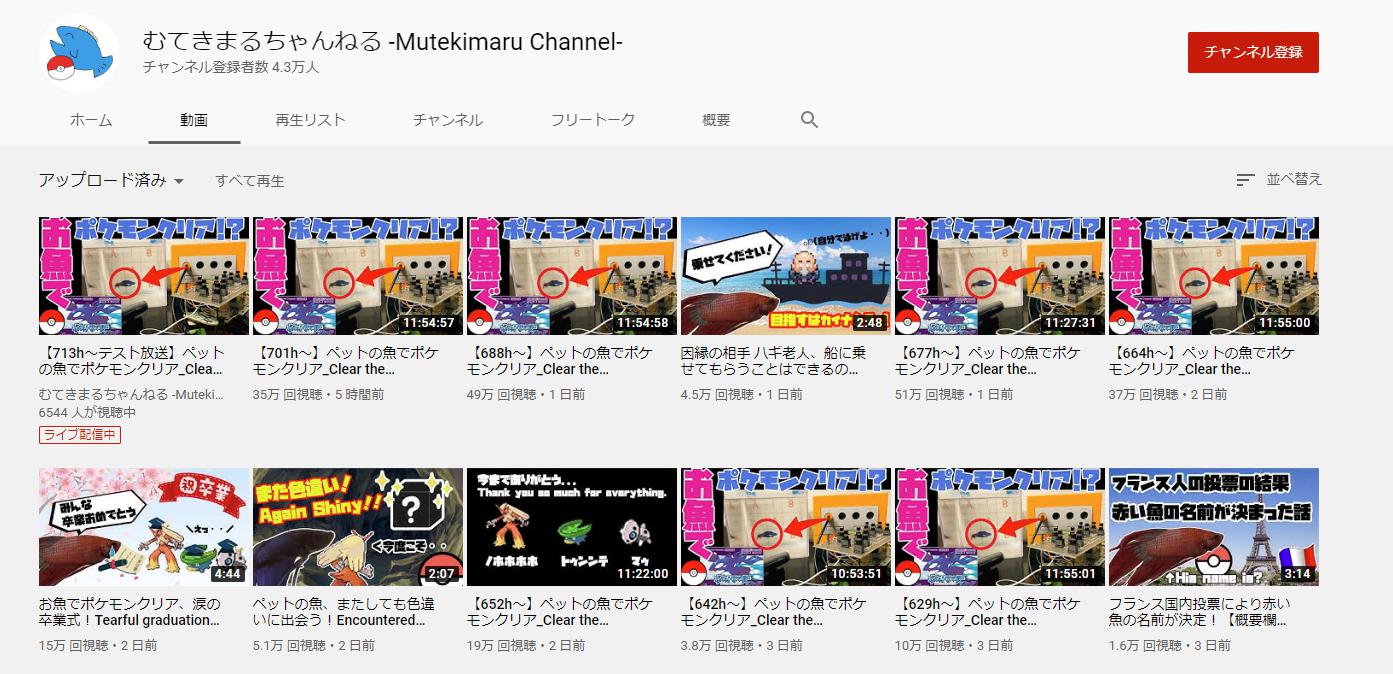Expand the アップロード済み dropdown
This screenshot has width=1393, height=674.
coord(112,181)
